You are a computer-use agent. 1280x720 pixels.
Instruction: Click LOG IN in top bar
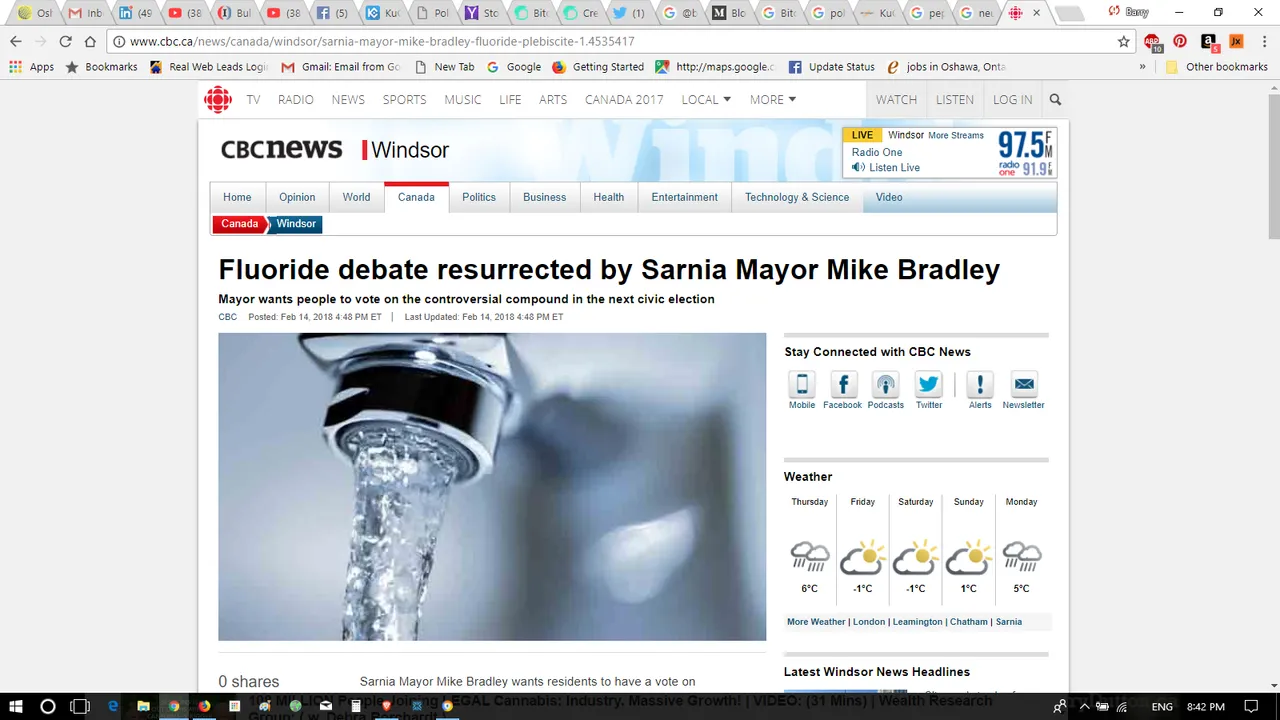pos(1012,99)
